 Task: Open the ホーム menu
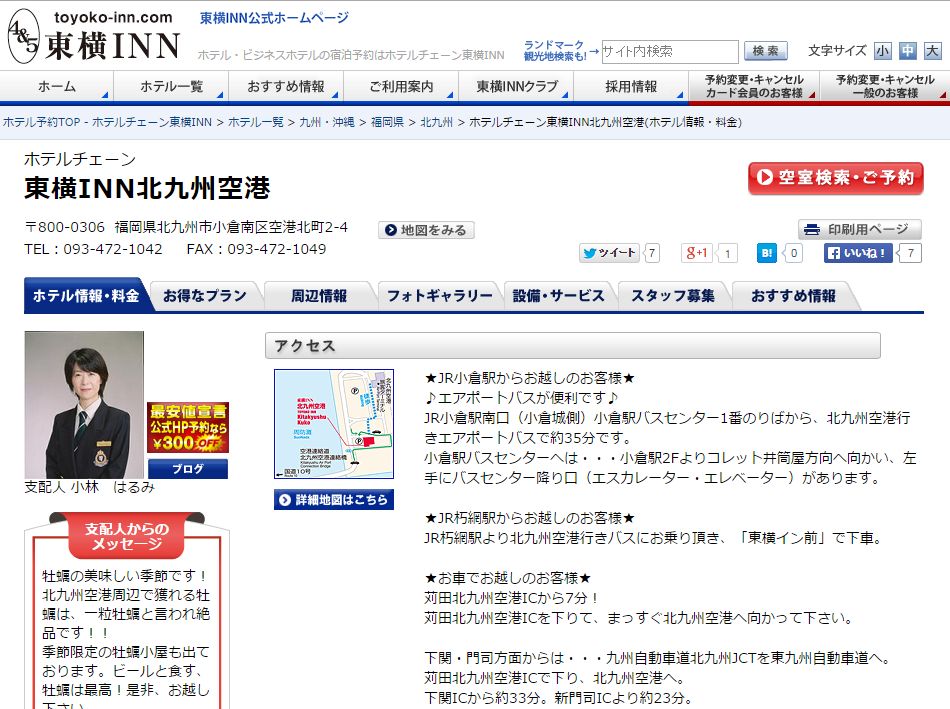point(57,87)
